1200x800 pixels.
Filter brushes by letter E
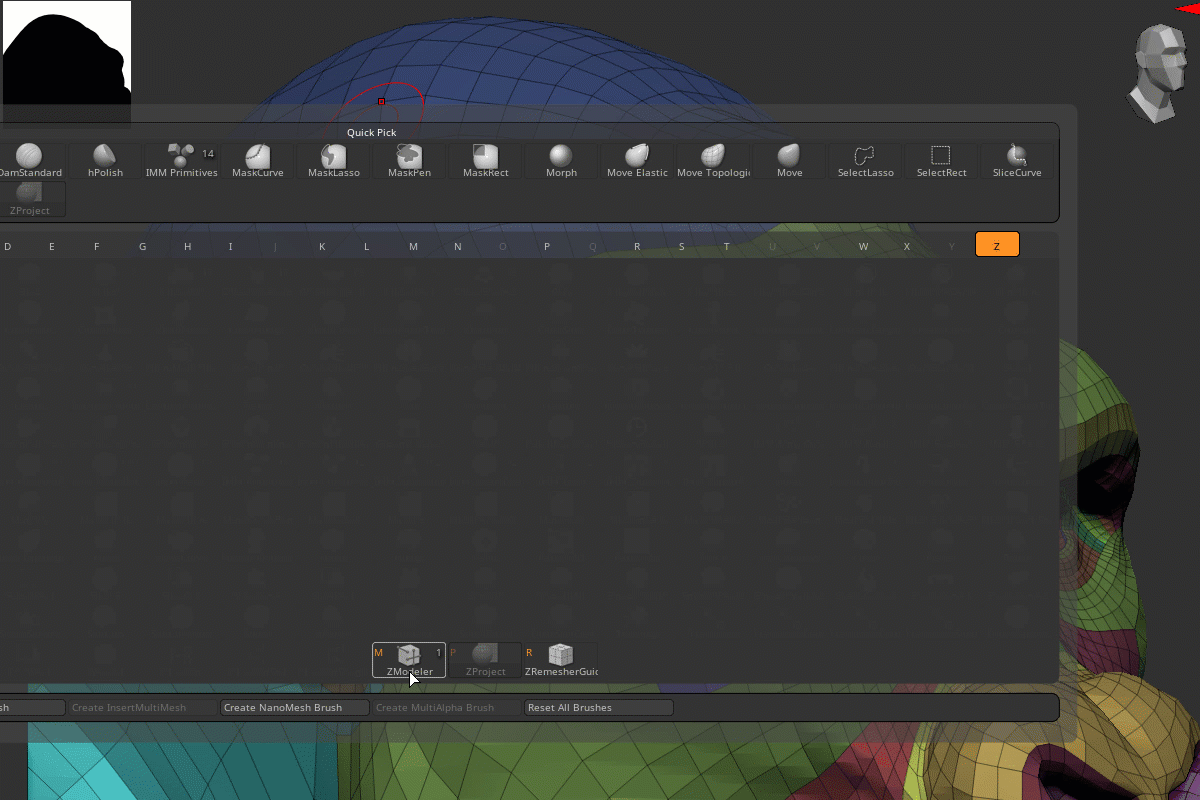click(52, 246)
